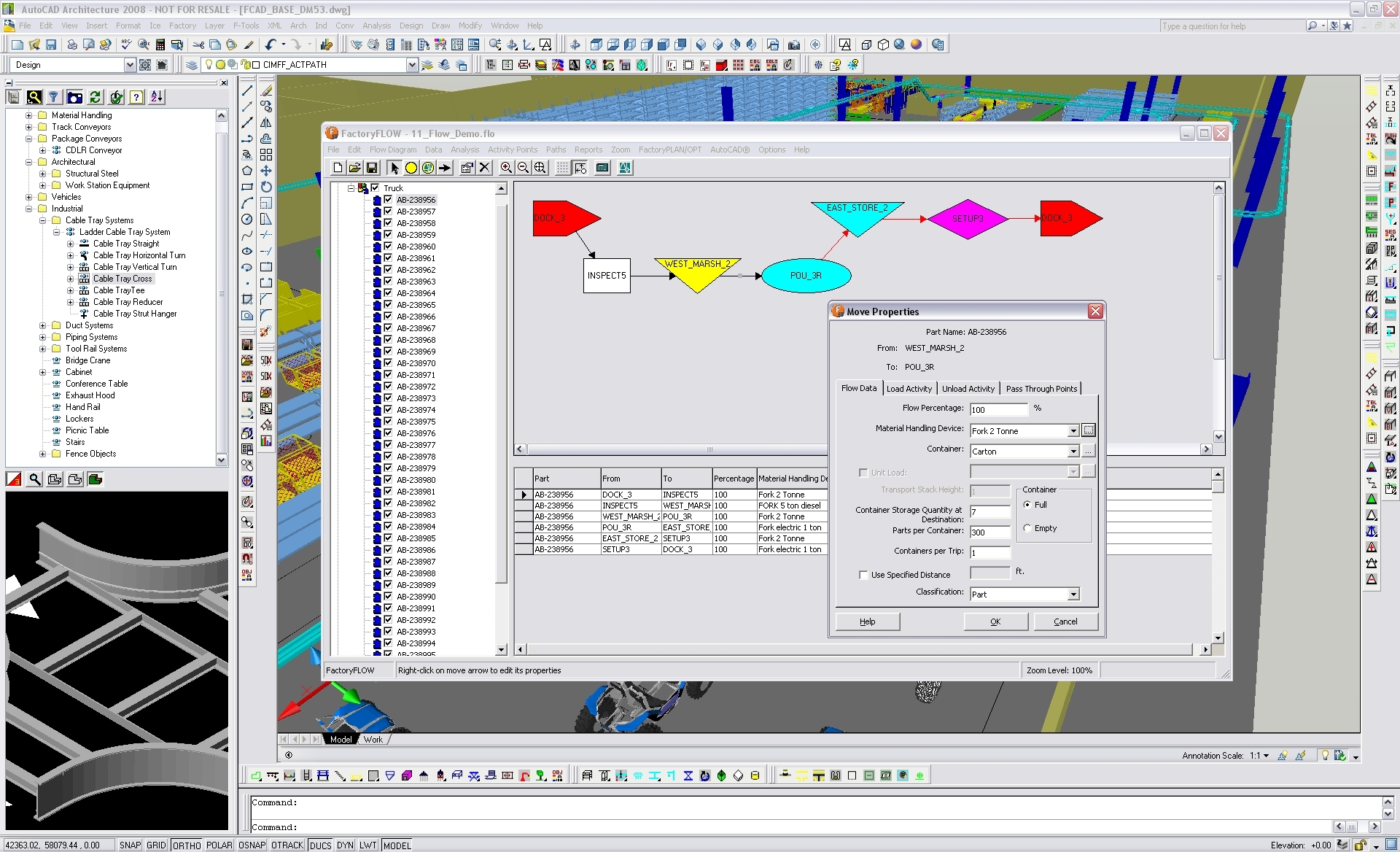This screenshot has height=852, width=1400.
Task: Click FactoryFLOW delete X icon
Action: point(484,168)
